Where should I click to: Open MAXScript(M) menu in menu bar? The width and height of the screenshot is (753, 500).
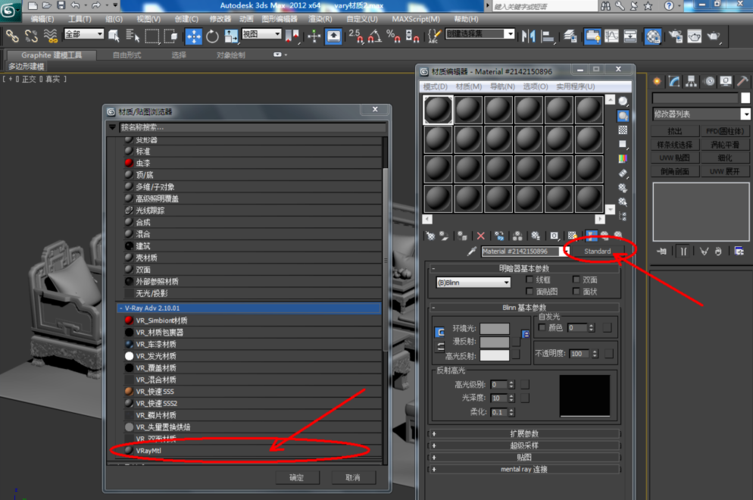point(415,19)
